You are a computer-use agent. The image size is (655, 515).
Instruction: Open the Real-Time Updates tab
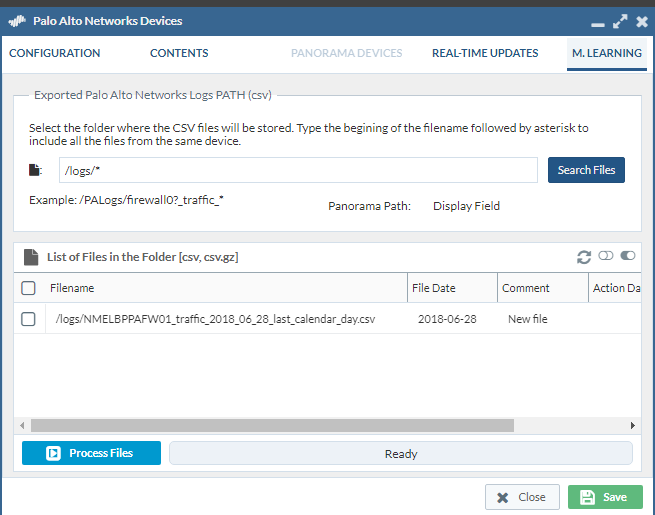coord(485,53)
